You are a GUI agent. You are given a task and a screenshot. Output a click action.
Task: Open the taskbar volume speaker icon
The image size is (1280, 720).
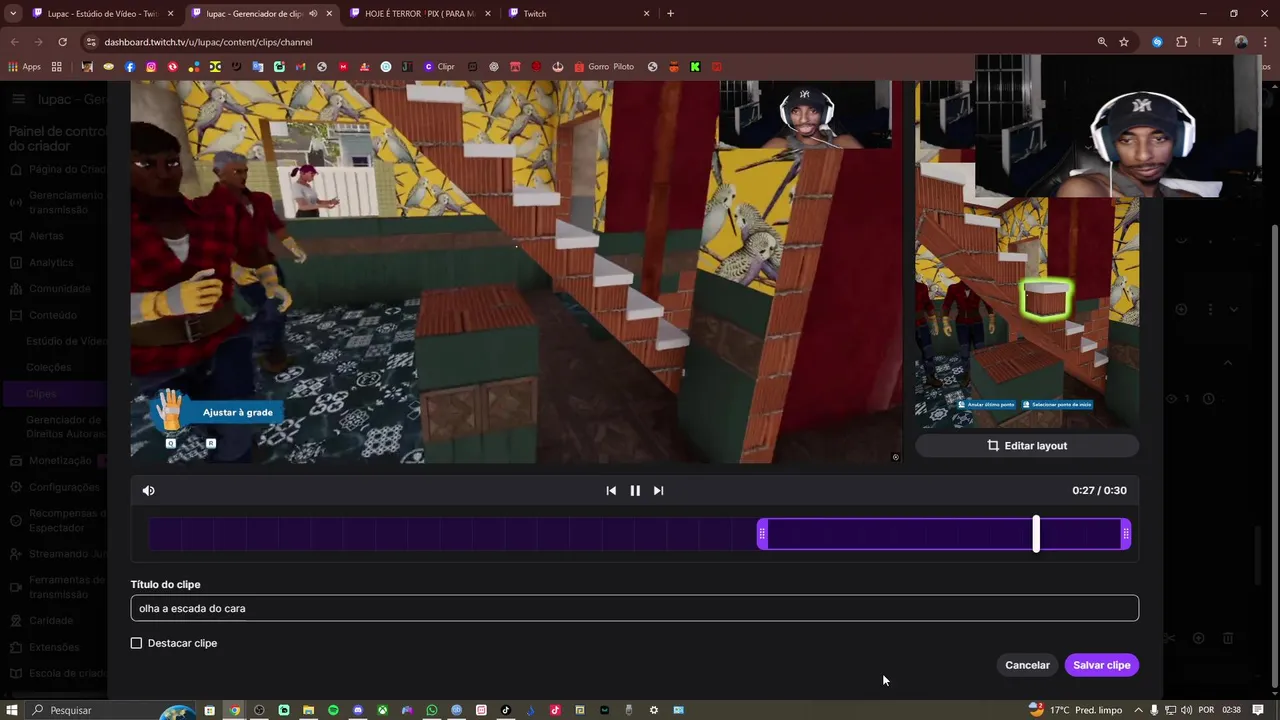(x=1188, y=710)
